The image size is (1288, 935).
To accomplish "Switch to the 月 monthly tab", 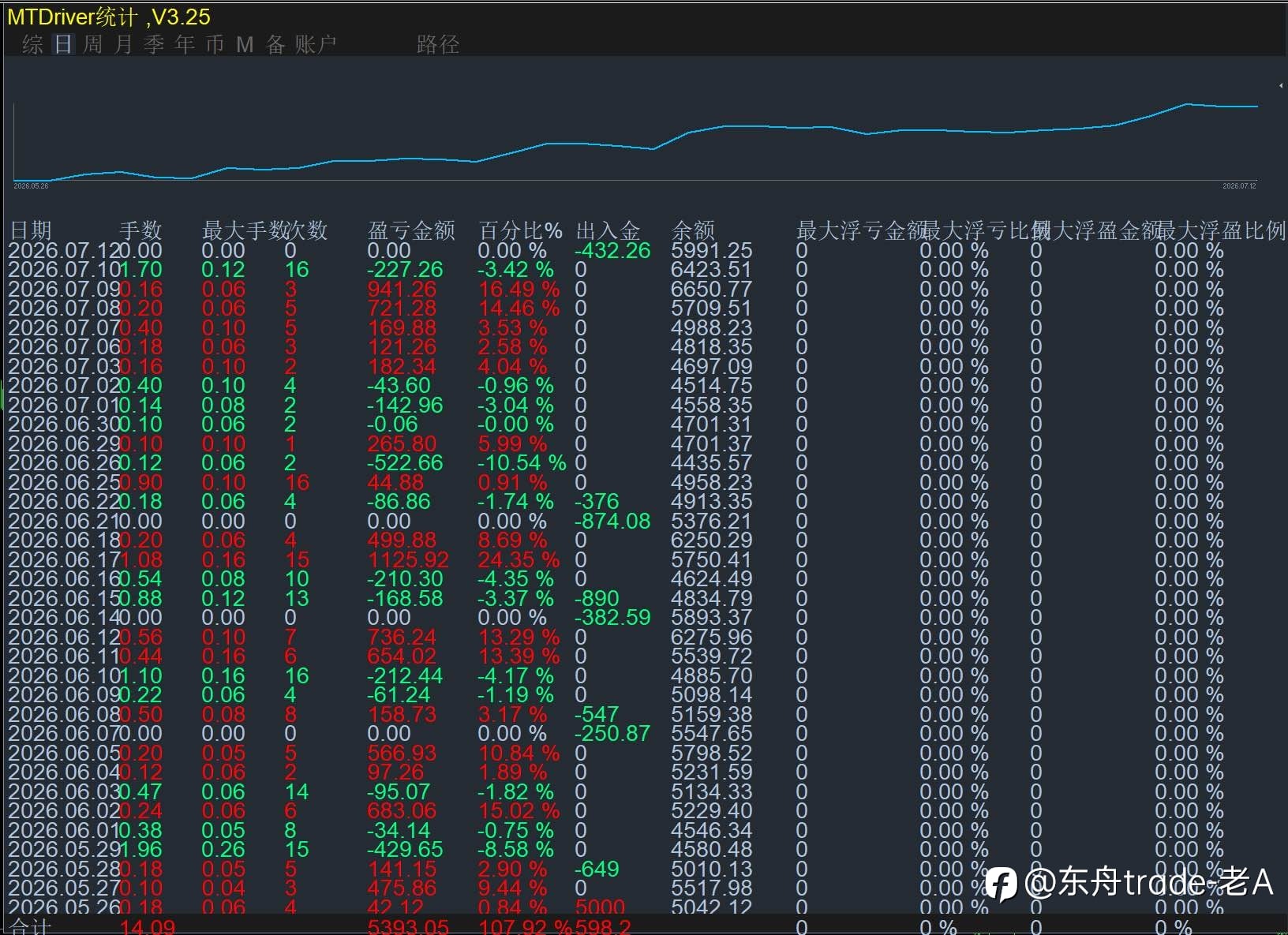I will coord(123,44).
